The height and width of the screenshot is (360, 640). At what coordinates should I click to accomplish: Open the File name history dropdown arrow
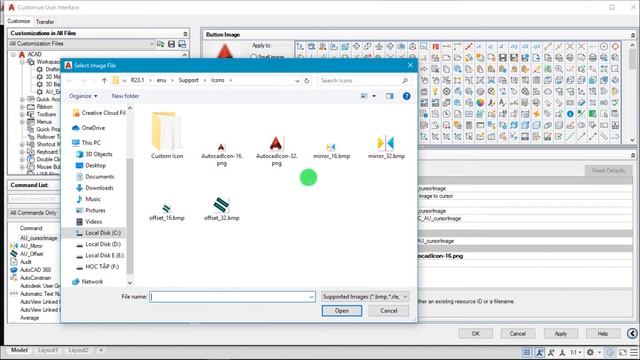(x=311, y=297)
